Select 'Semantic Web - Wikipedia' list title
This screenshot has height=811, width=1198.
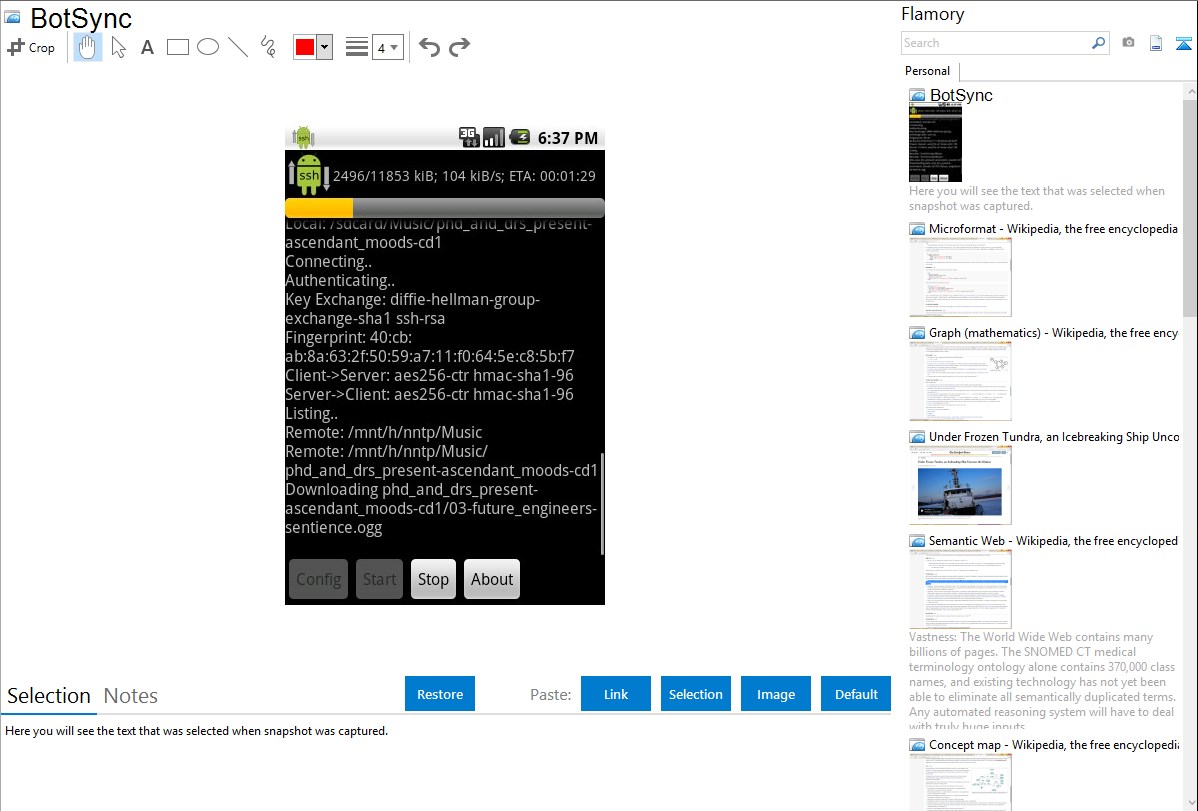coord(1053,540)
